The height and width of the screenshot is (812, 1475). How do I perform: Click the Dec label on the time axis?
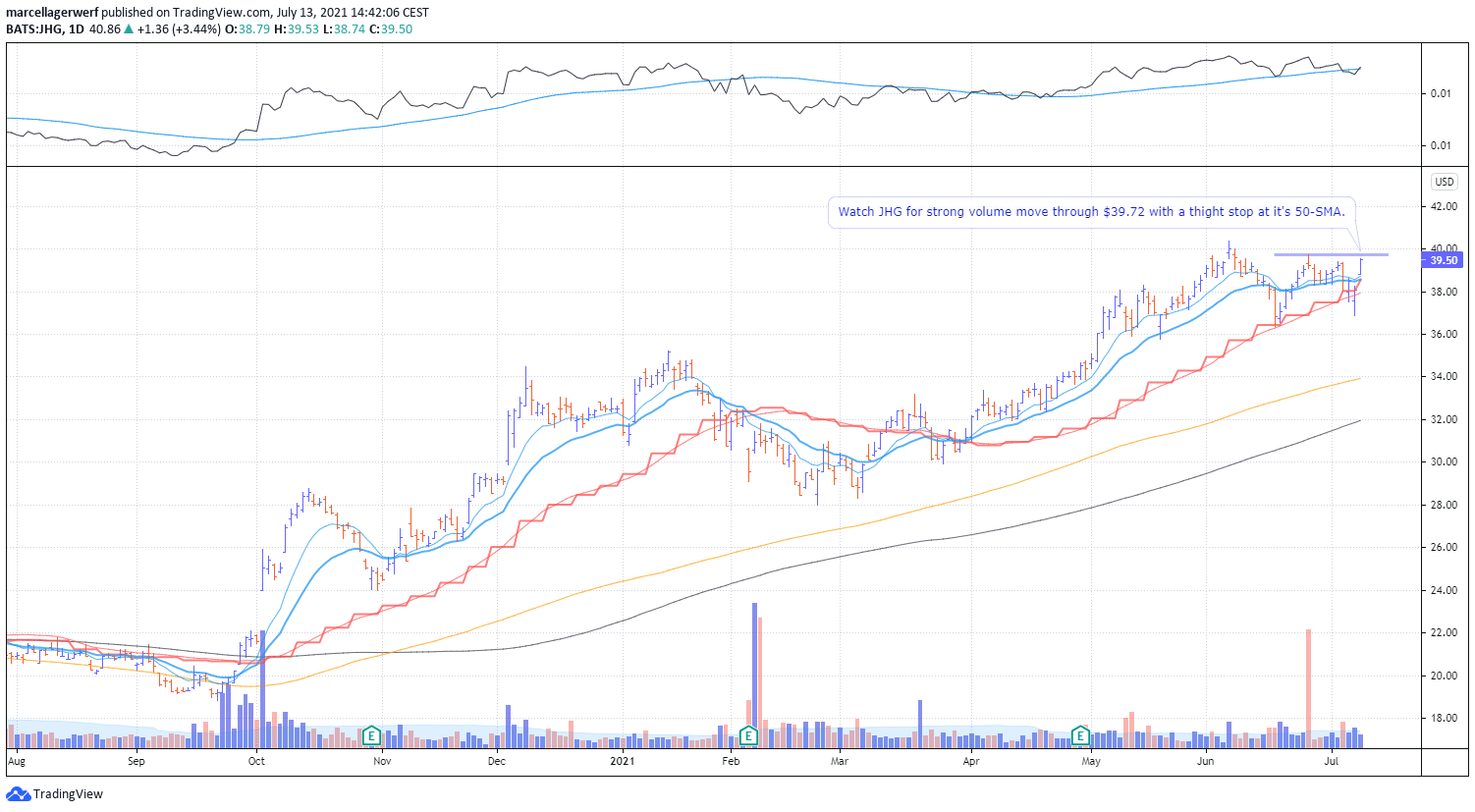[496, 761]
